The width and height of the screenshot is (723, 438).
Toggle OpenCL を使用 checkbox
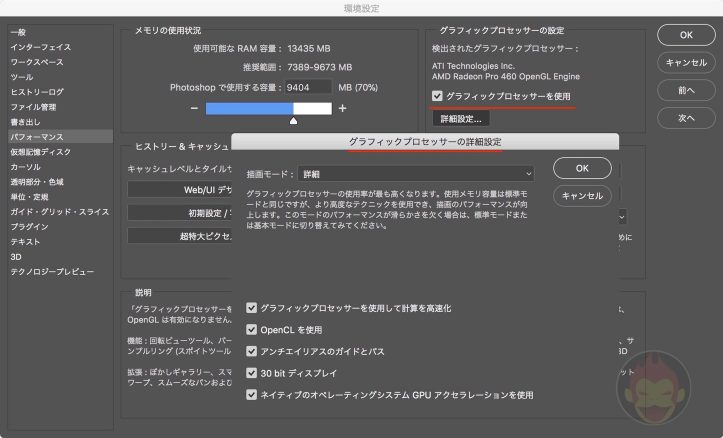(251, 330)
